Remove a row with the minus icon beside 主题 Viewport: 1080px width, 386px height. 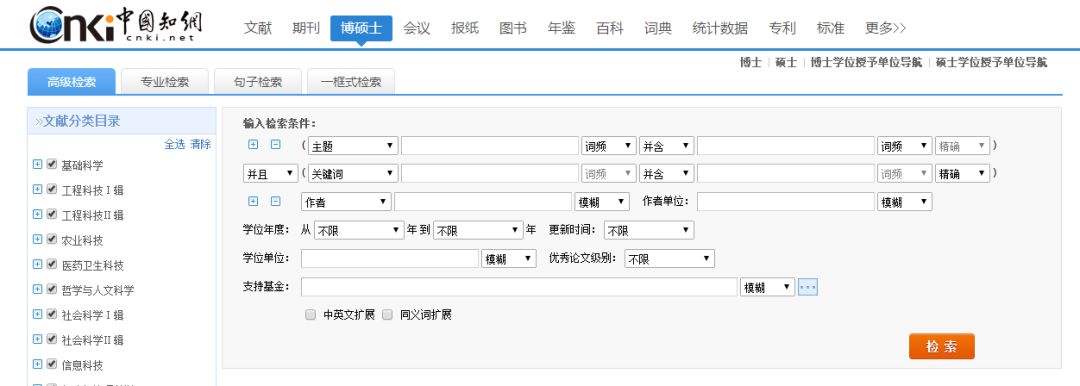pyautogui.click(x=276, y=145)
